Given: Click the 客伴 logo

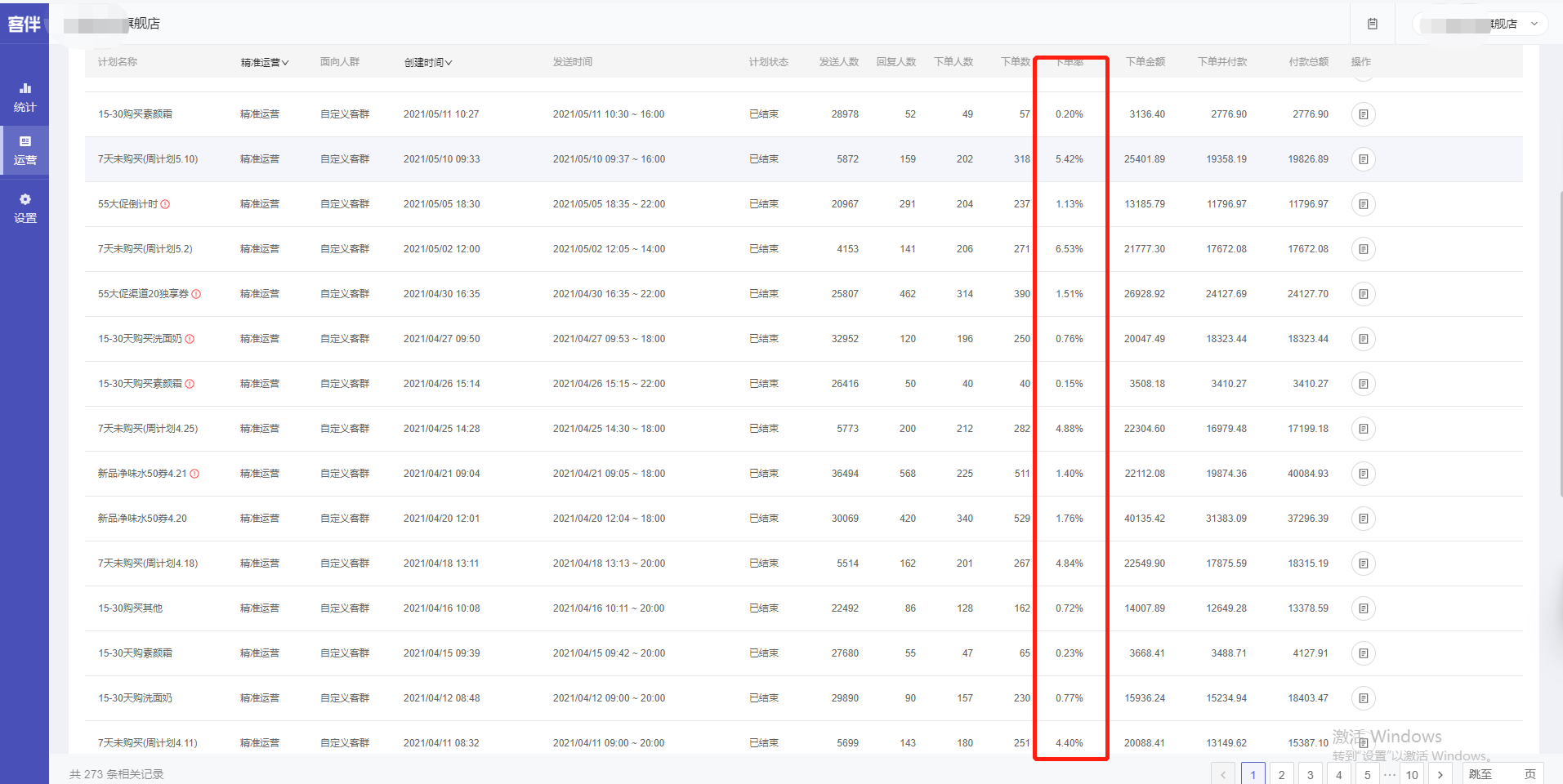Looking at the screenshot, I should click(24, 24).
